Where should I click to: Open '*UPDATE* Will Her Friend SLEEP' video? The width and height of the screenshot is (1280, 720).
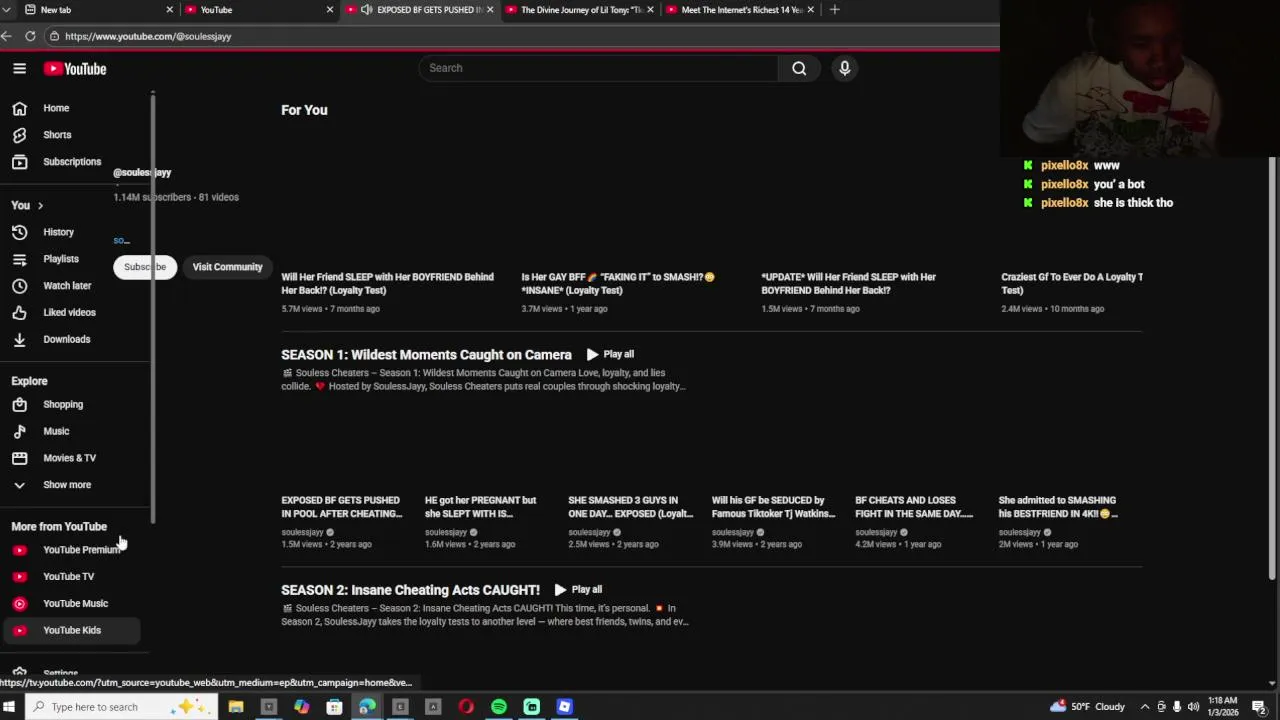coord(848,284)
